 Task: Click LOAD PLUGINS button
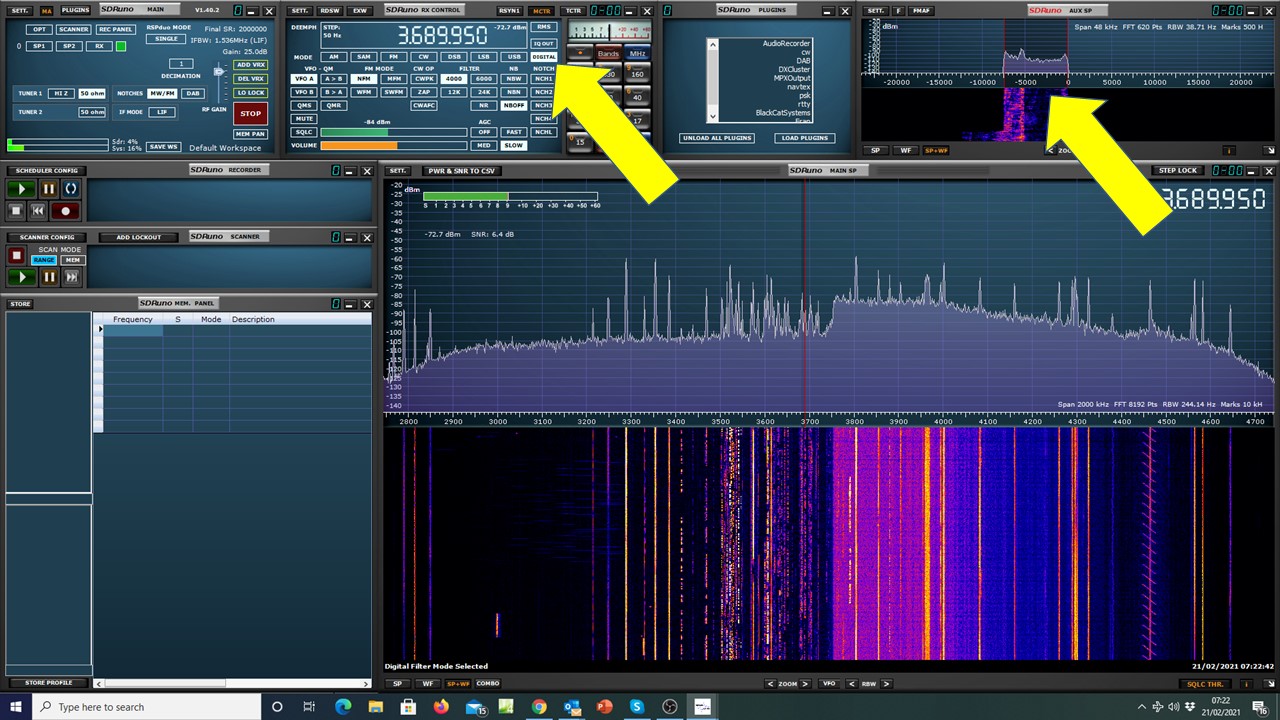click(804, 138)
